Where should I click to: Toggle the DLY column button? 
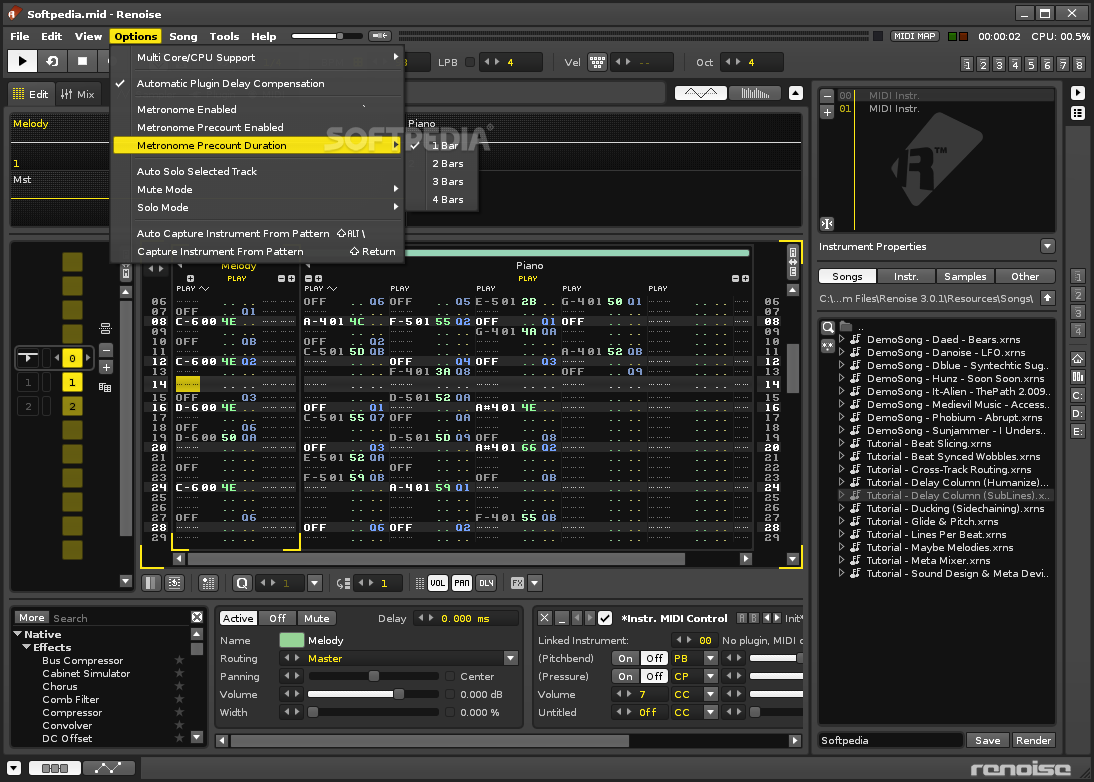click(x=486, y=583)
